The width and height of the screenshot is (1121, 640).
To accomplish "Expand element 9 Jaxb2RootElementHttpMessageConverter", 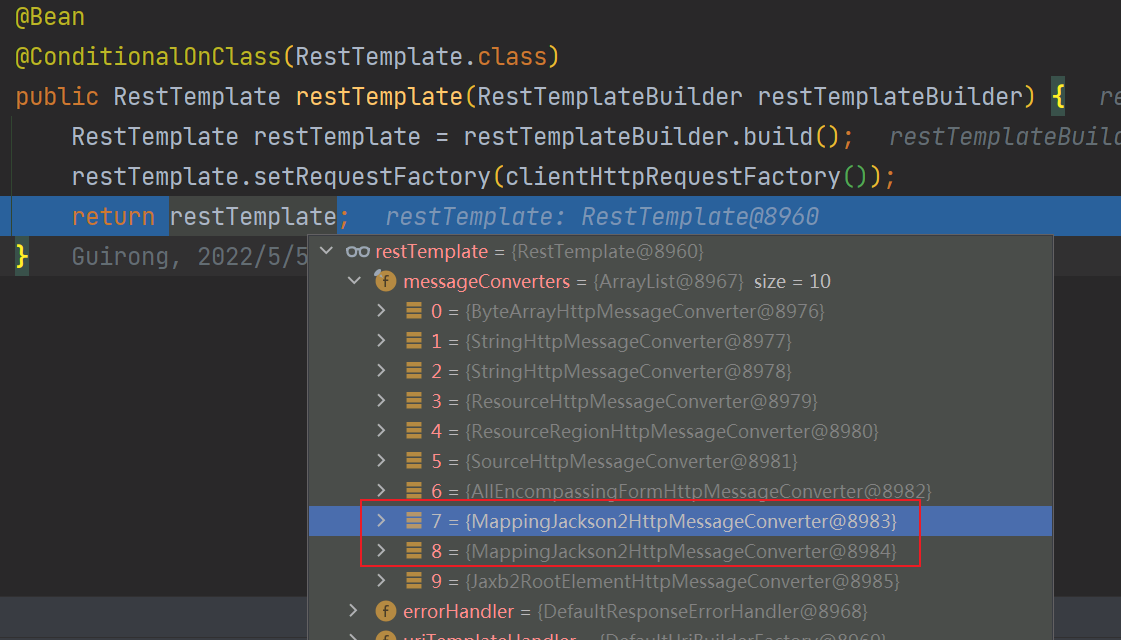I will tap(381, 581).
